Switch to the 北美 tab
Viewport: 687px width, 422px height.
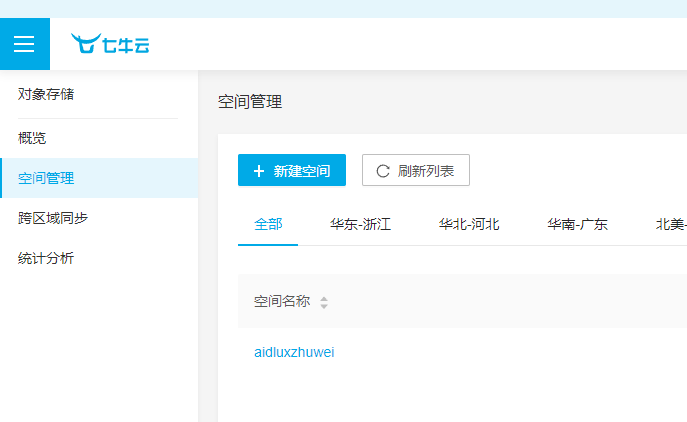tap(671, 224)
